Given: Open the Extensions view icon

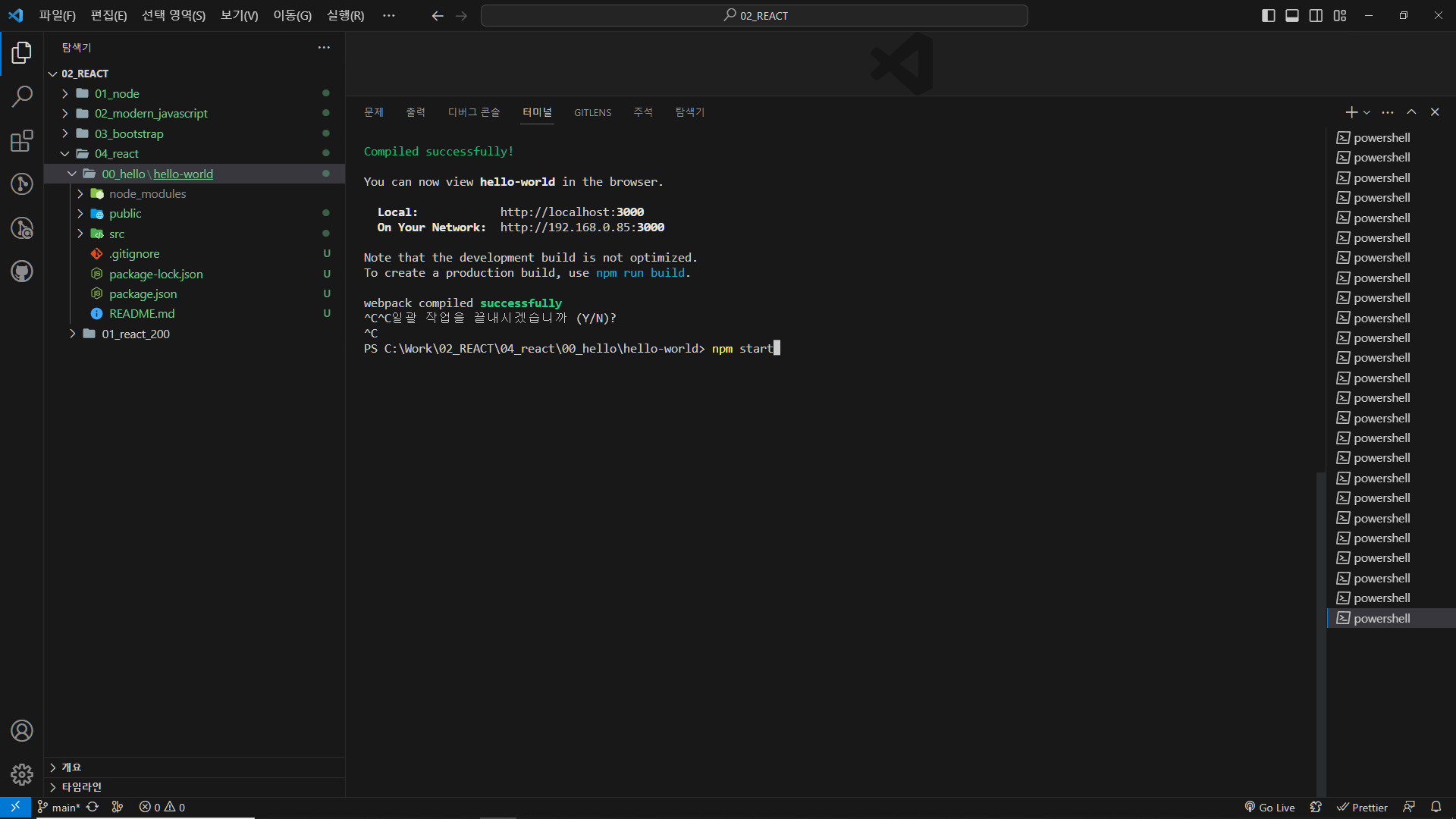Looking at the screenshot, I should tap(22, 141).
